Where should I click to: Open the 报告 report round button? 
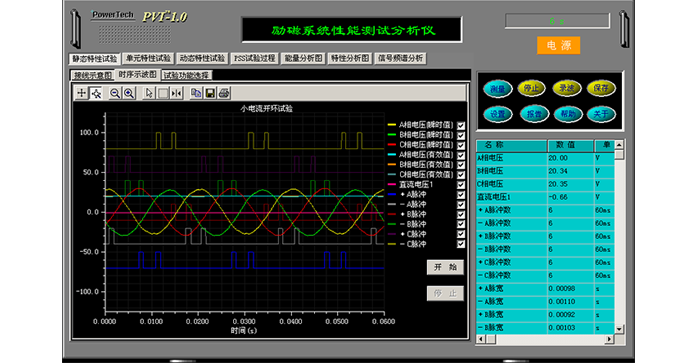(x=534, y=114)
